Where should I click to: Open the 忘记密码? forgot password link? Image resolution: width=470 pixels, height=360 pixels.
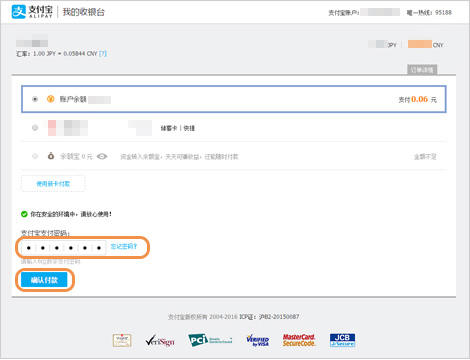click(x=124, y=246)
